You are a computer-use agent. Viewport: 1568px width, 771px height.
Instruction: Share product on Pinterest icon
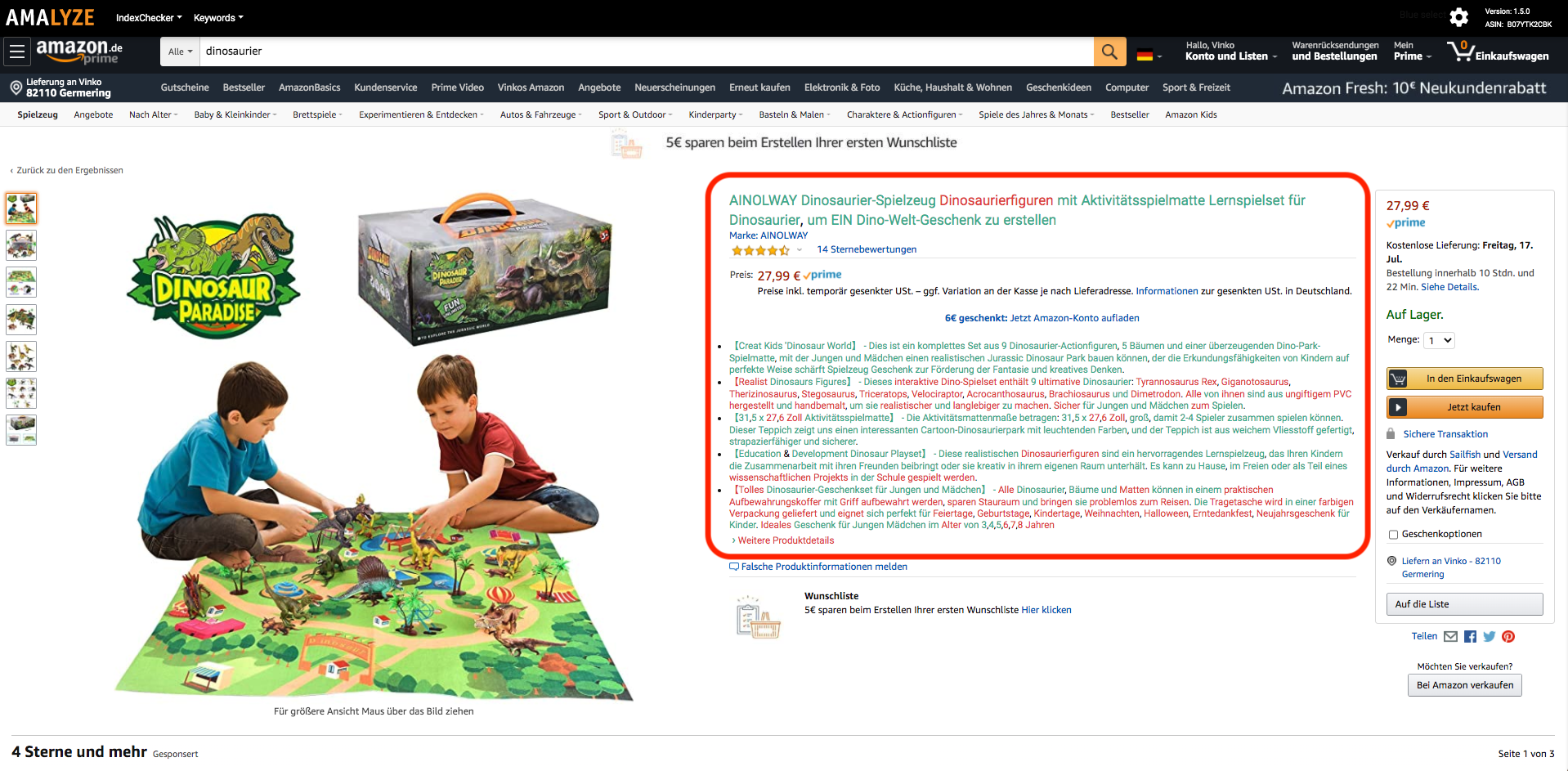1508,637
